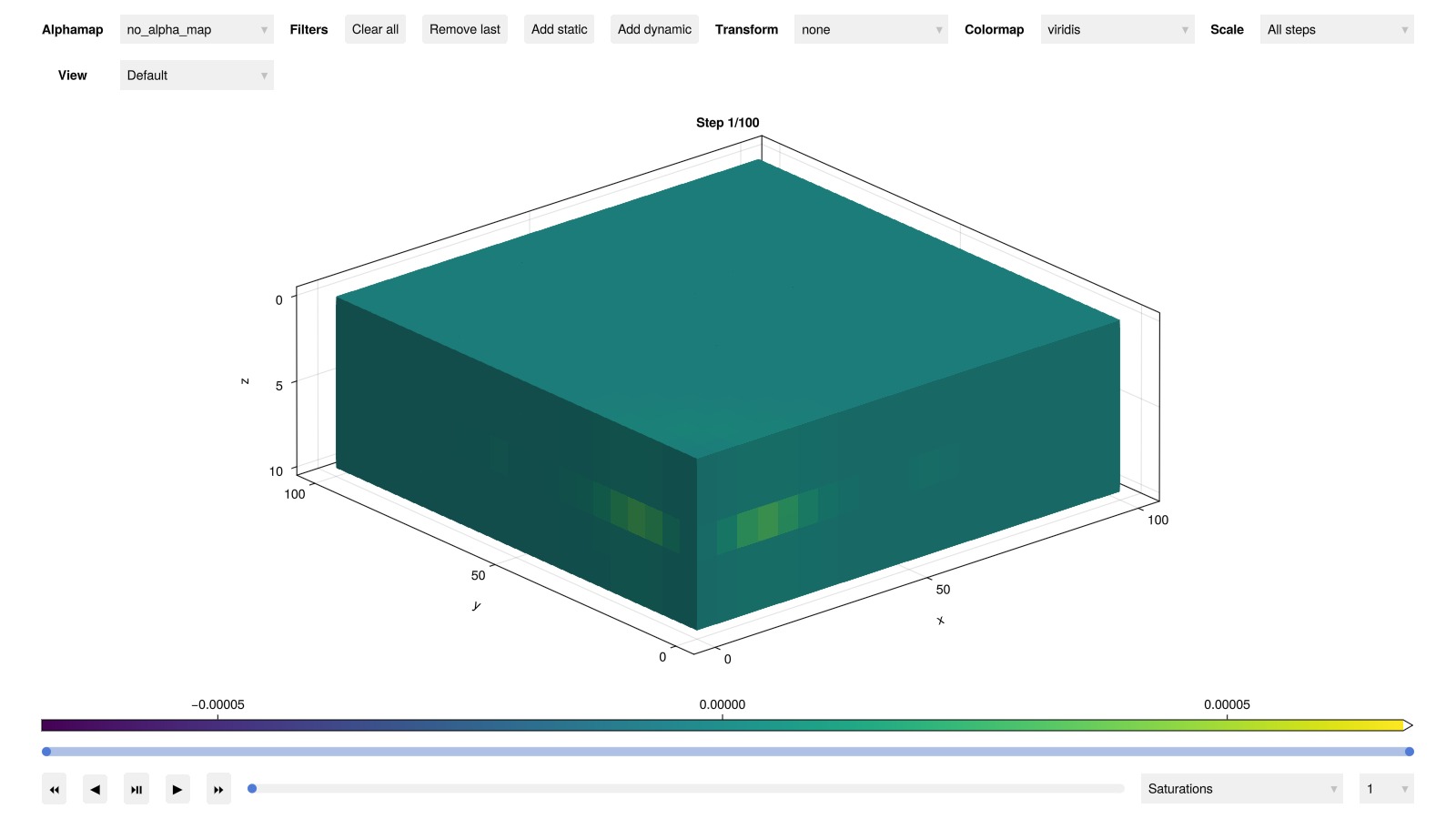Viewport: 1456px width, 819px height.
Task: Open the Colormap viridis dropdown
Action: [x=1117, y=30]
